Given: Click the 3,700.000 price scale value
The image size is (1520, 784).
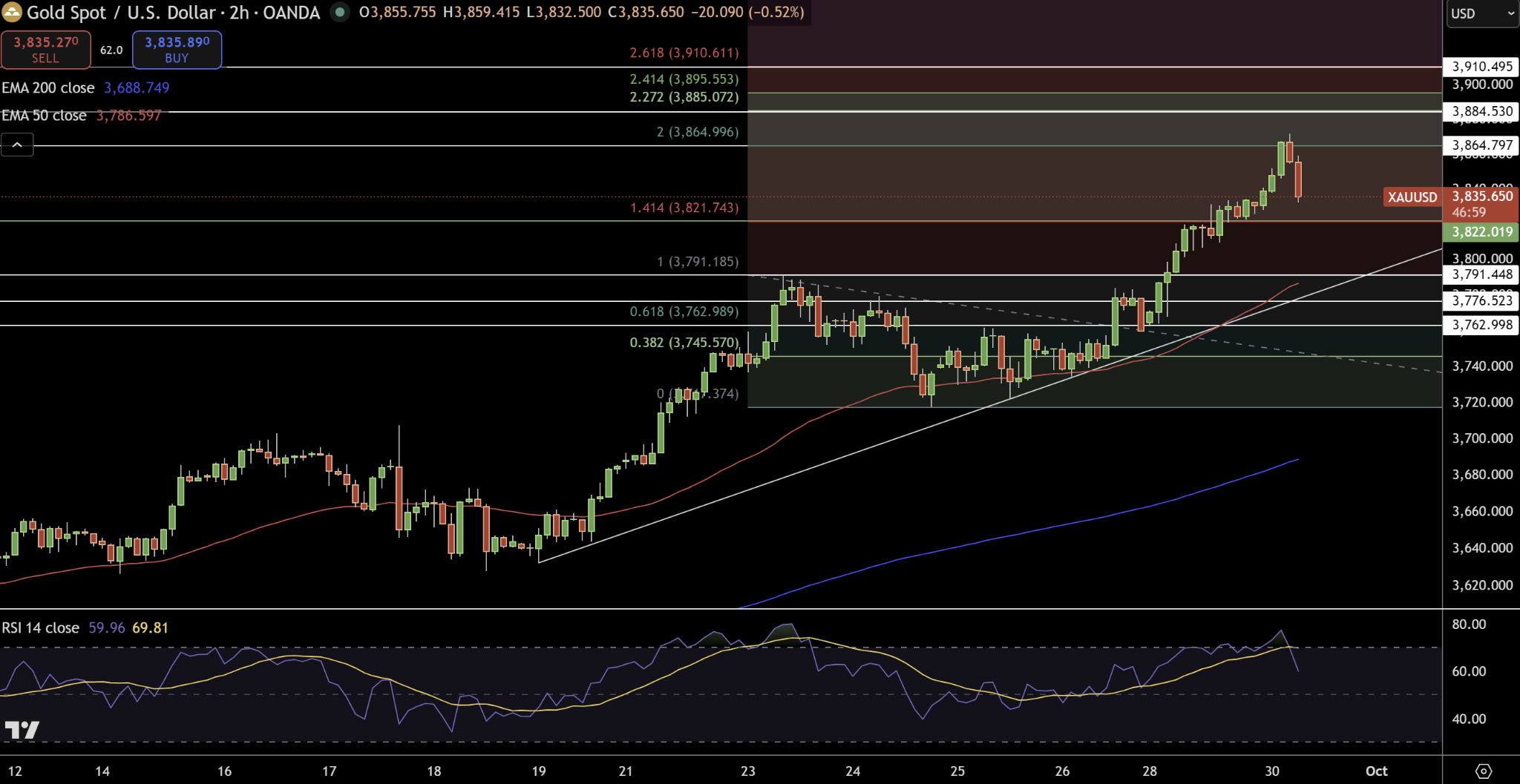Looking at the screenshot, I should [1482, 439].
